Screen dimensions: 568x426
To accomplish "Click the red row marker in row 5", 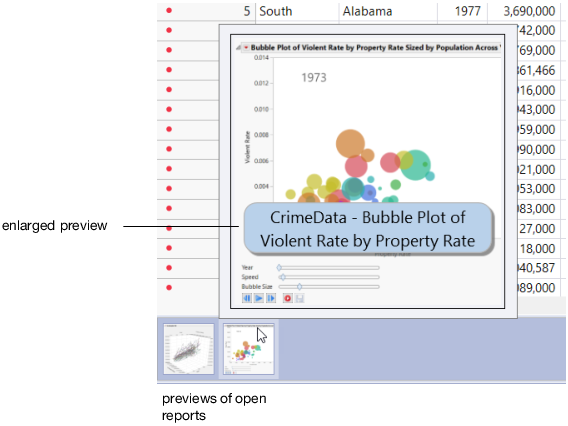I will click(x=169, y=11).
